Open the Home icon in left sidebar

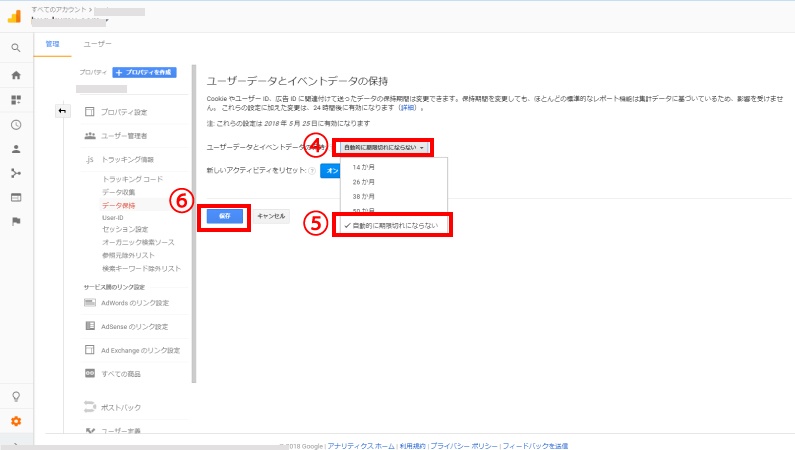[x=15, y=75]
